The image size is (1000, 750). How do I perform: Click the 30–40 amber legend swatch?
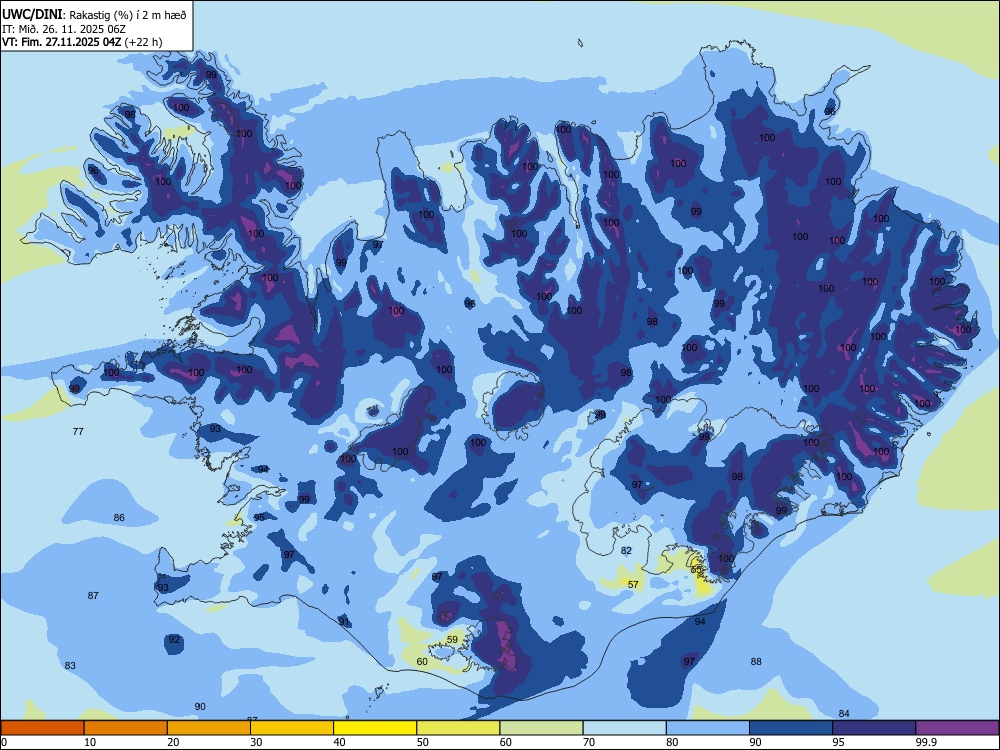point(292,728)
